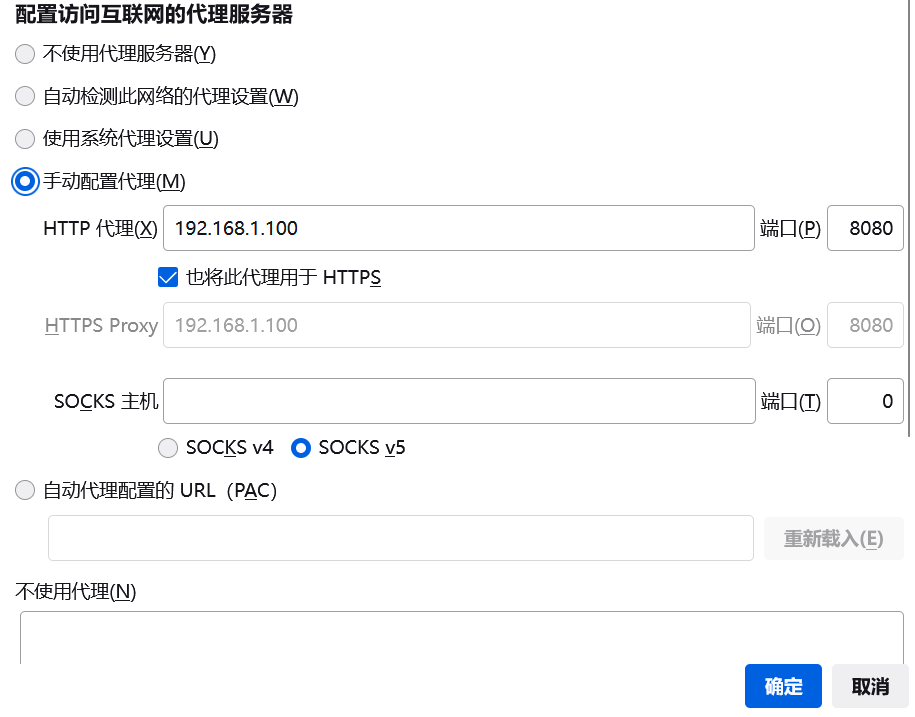Click the SOCKS port field showing 0
This screenshot has height=717, width=915.
(x=865, y=401)
